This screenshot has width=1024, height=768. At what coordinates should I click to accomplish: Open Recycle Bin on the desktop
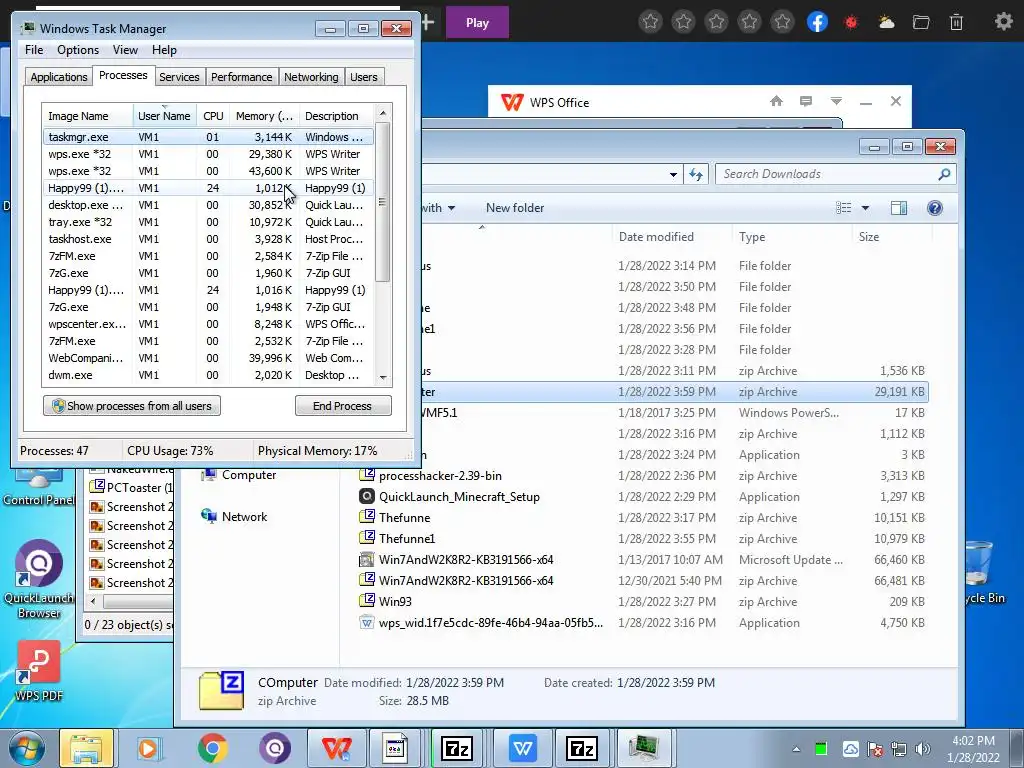coord(983,573)
